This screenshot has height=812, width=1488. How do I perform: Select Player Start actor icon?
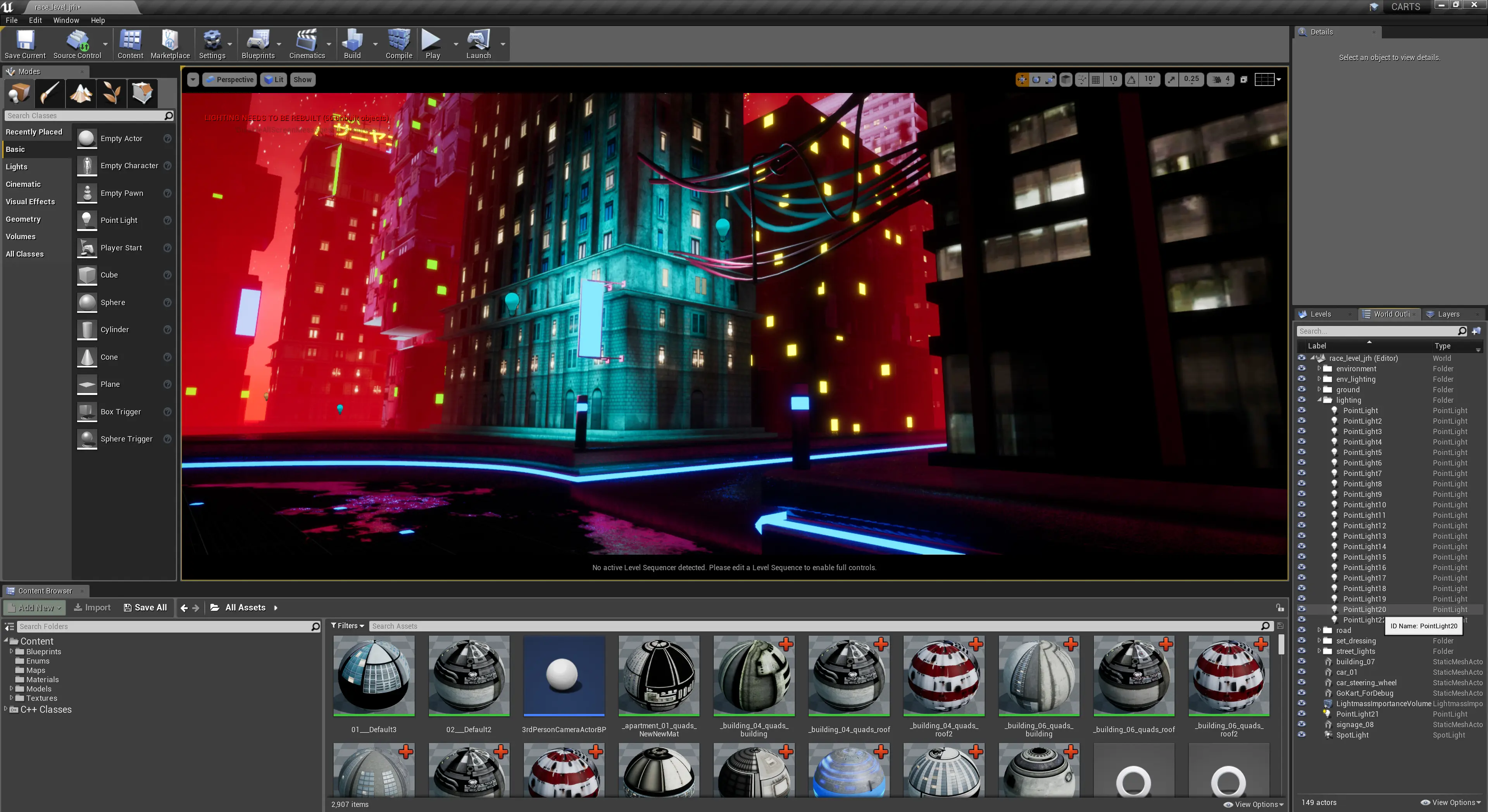pos(87,248)
